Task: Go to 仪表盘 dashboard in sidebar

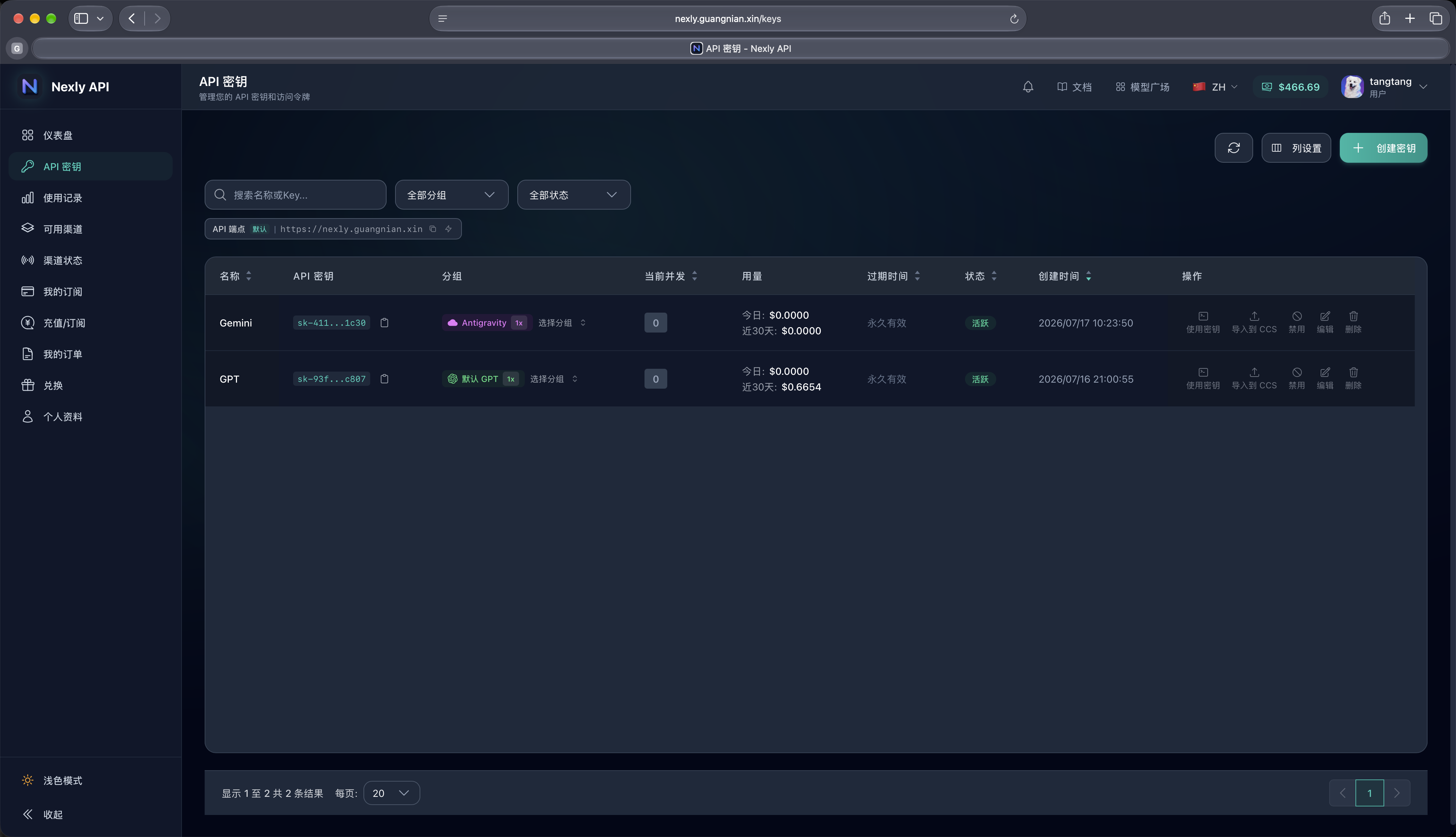Action: [91, 135]
